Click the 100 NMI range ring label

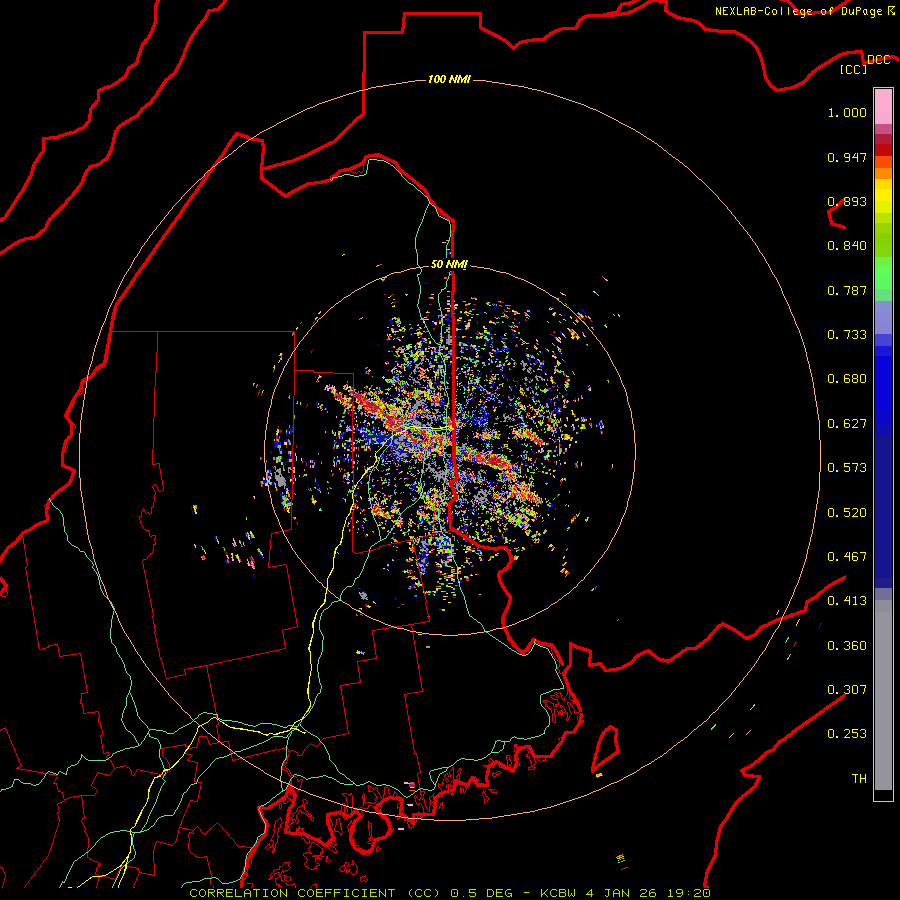[449, 79]
